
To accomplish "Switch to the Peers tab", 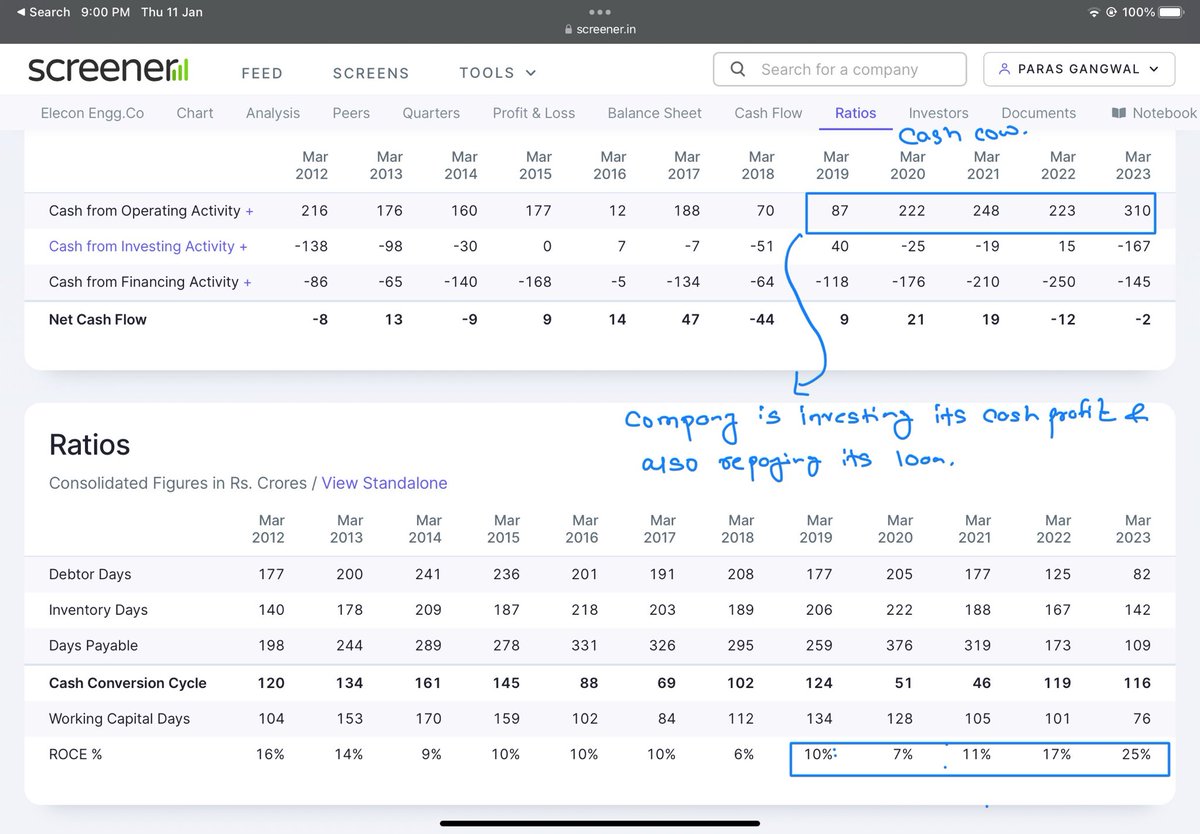I will tap(351, 113).
